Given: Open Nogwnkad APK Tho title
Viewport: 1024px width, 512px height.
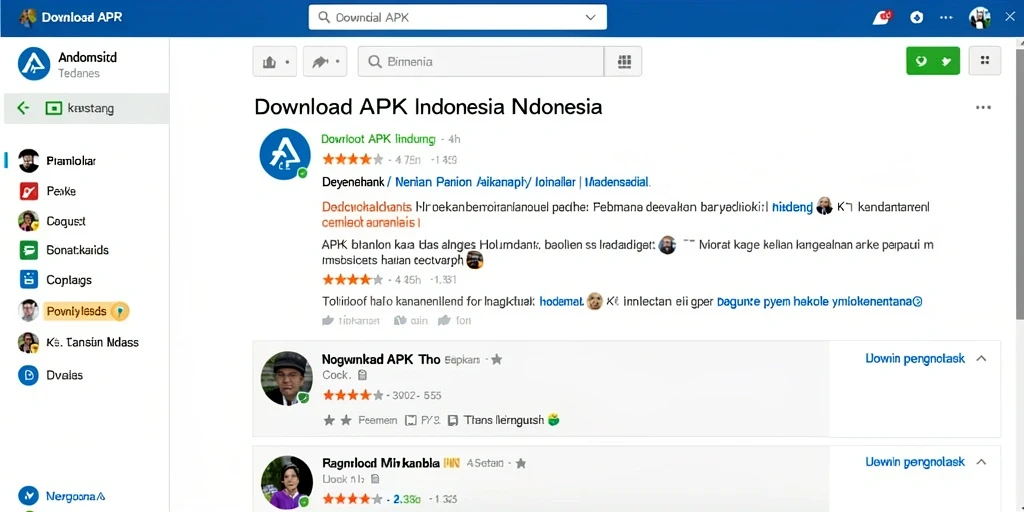Looking at the screenshot, I should [381, 359].
